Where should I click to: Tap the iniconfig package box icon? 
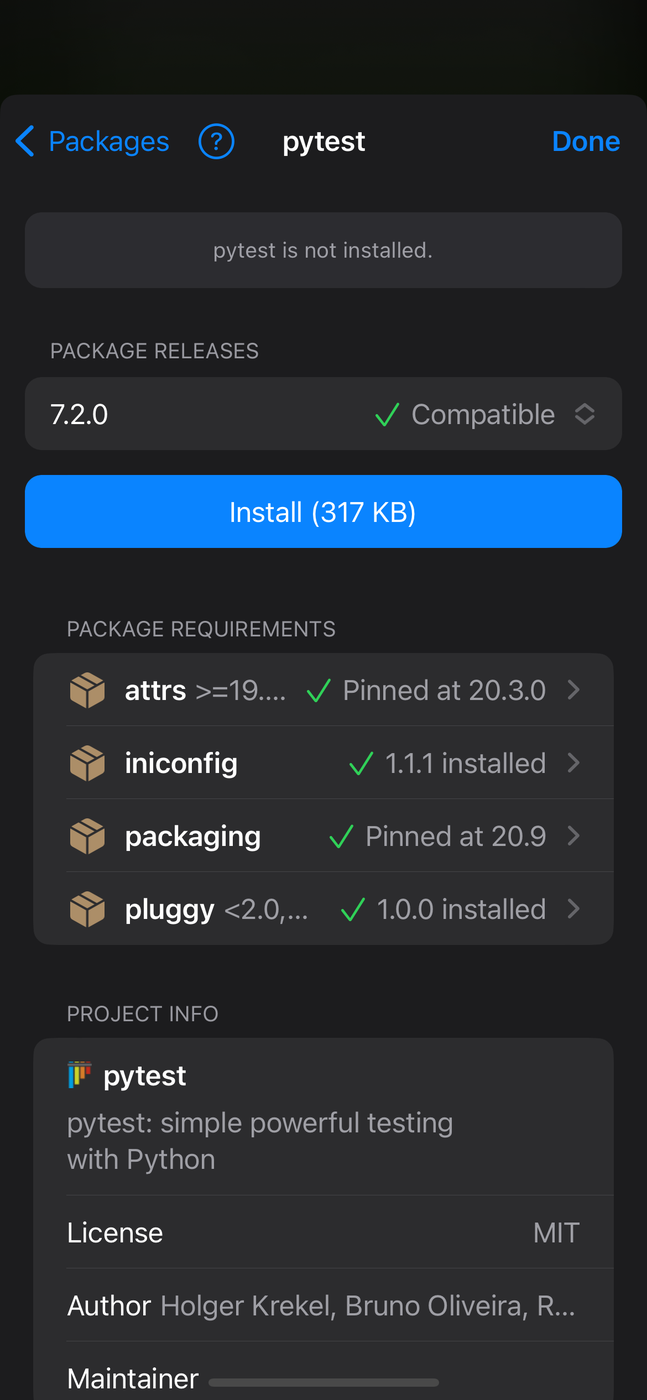point(88,763)
